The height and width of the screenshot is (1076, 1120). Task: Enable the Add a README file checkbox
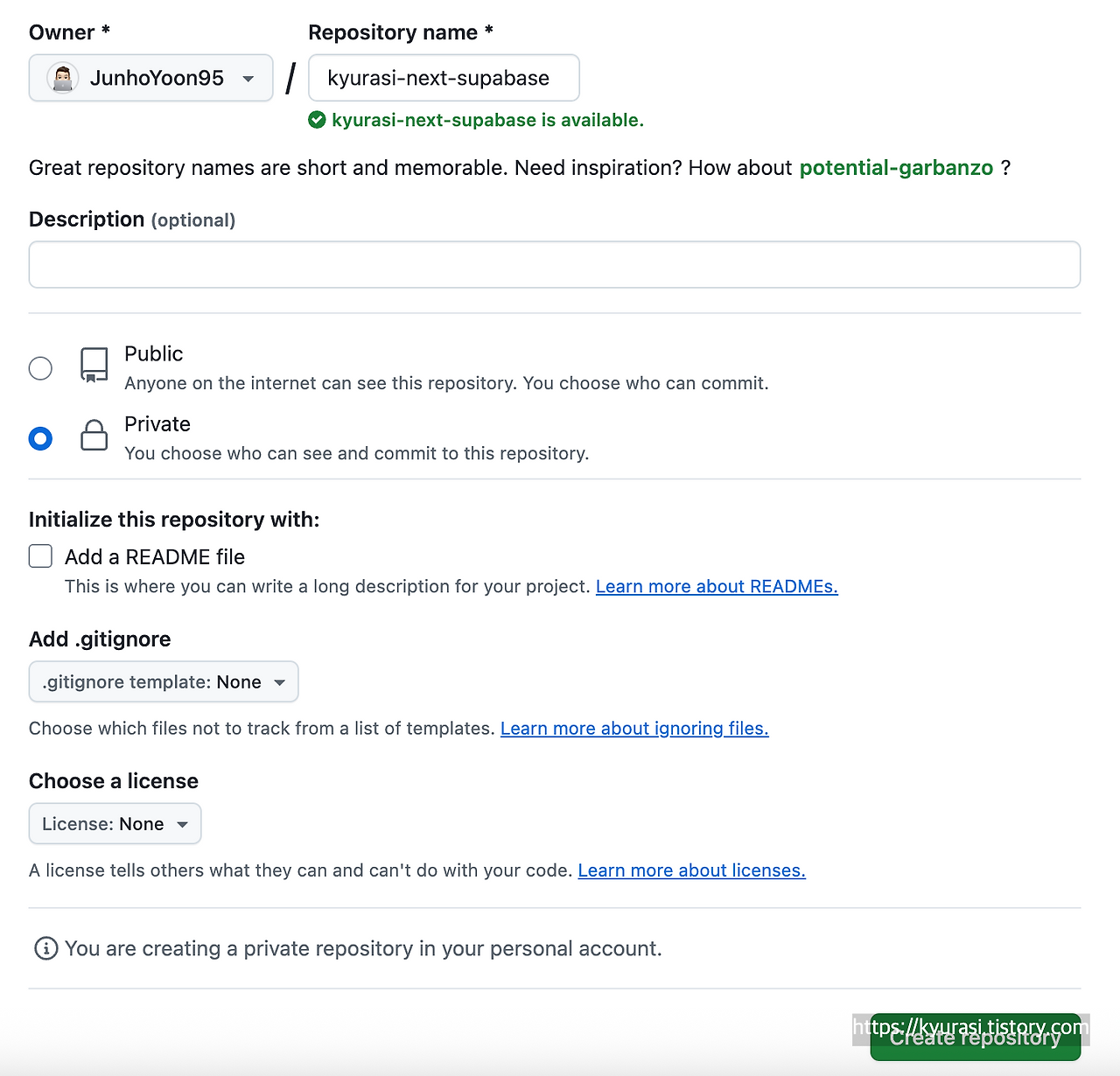(x=40, y=556)
